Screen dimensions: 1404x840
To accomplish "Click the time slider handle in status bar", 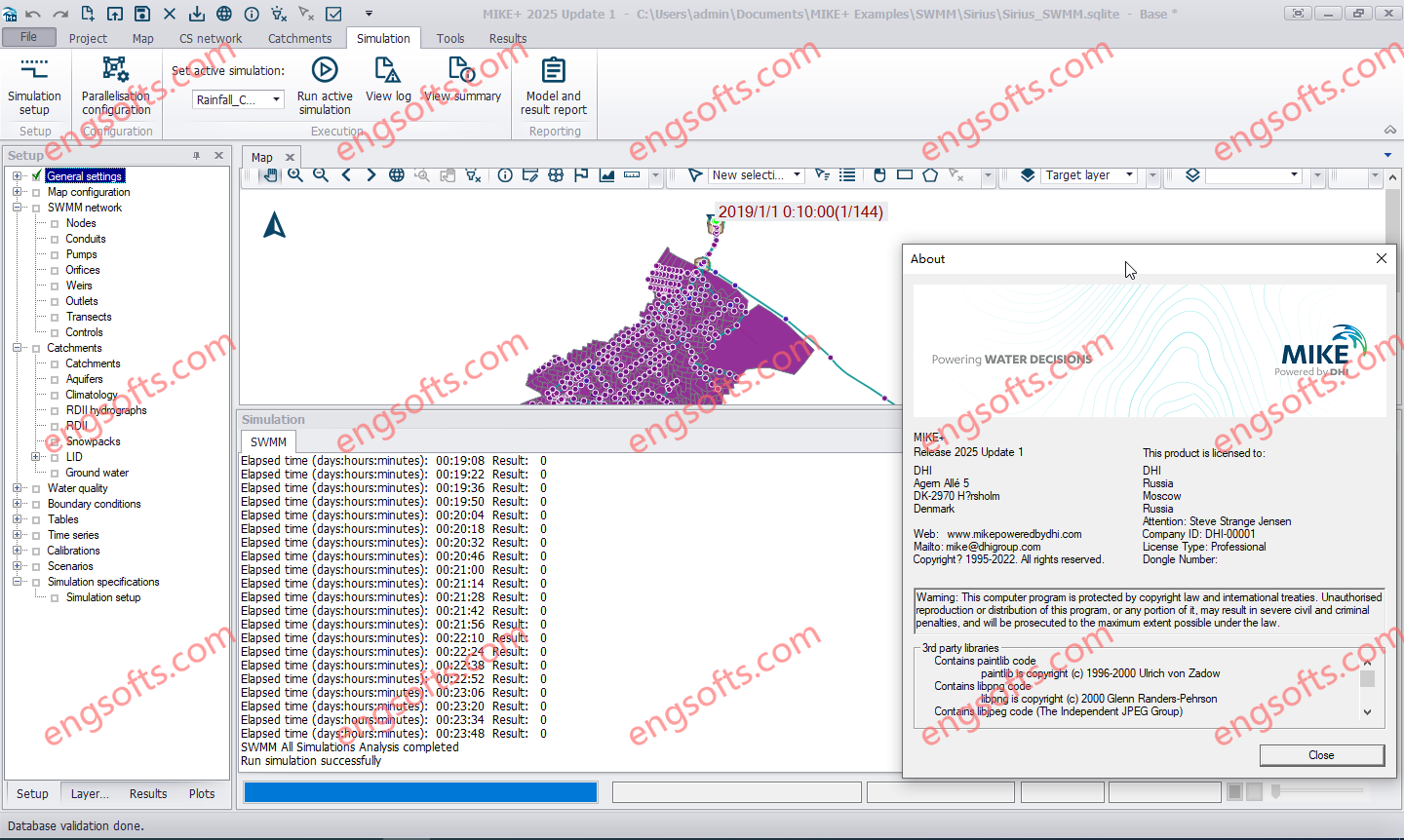I will pyautogui.click(x=1275, y=791).
